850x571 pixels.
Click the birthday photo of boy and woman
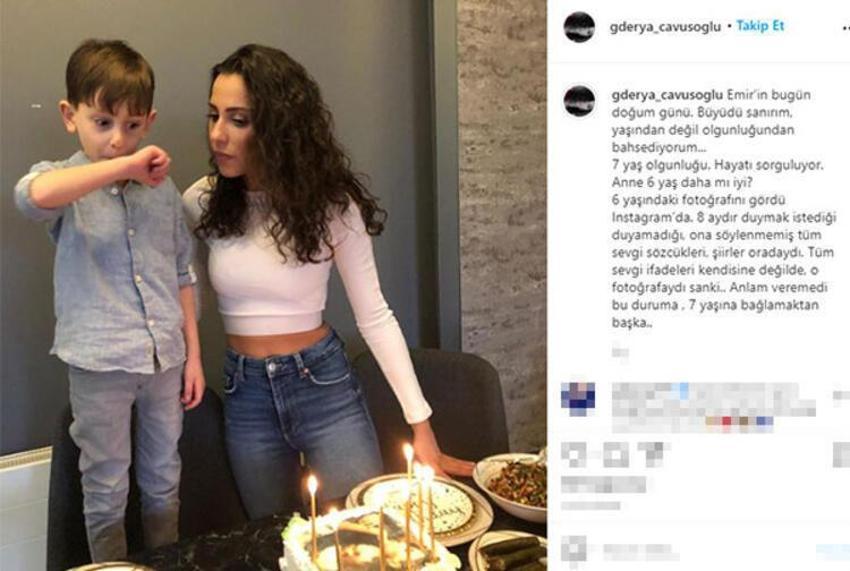(x=273, y=285)
